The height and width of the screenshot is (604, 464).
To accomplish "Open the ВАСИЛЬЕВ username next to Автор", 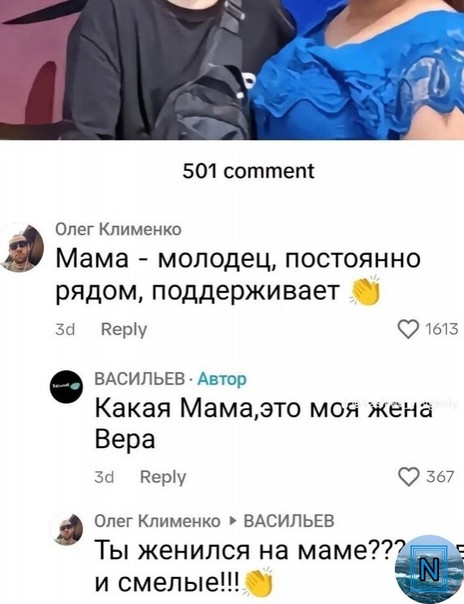I will tap(140, 379).
